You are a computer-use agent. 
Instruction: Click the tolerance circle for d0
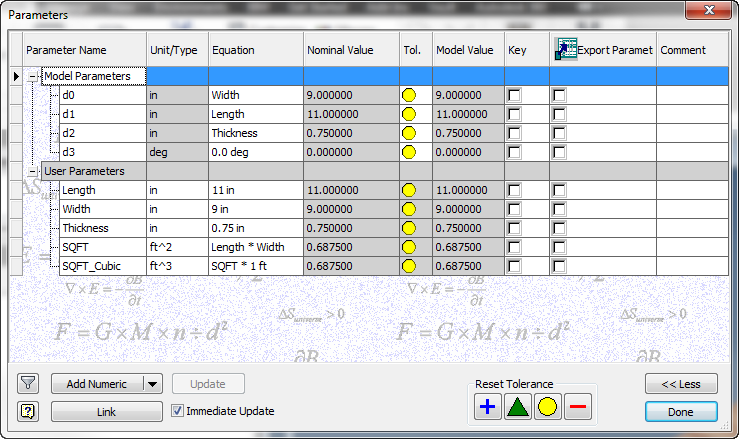click(409, 95)
